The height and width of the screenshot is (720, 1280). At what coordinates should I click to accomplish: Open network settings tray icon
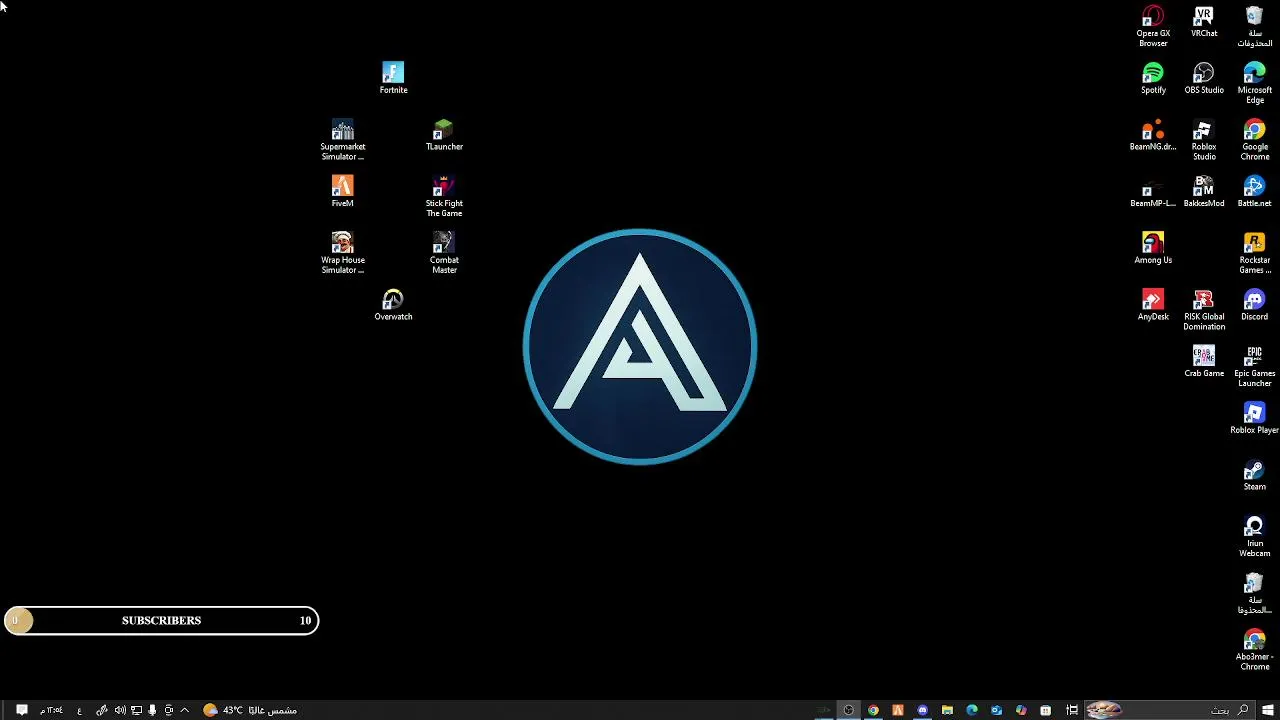[136, 710]
